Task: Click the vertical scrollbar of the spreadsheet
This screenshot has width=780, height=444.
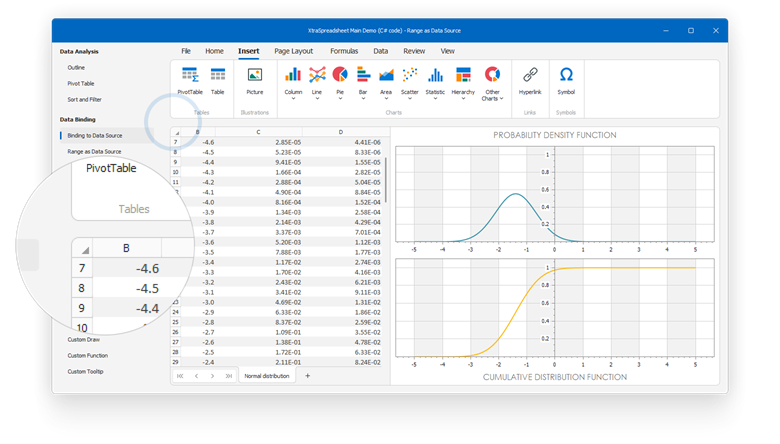Action: tap(386, 180)
